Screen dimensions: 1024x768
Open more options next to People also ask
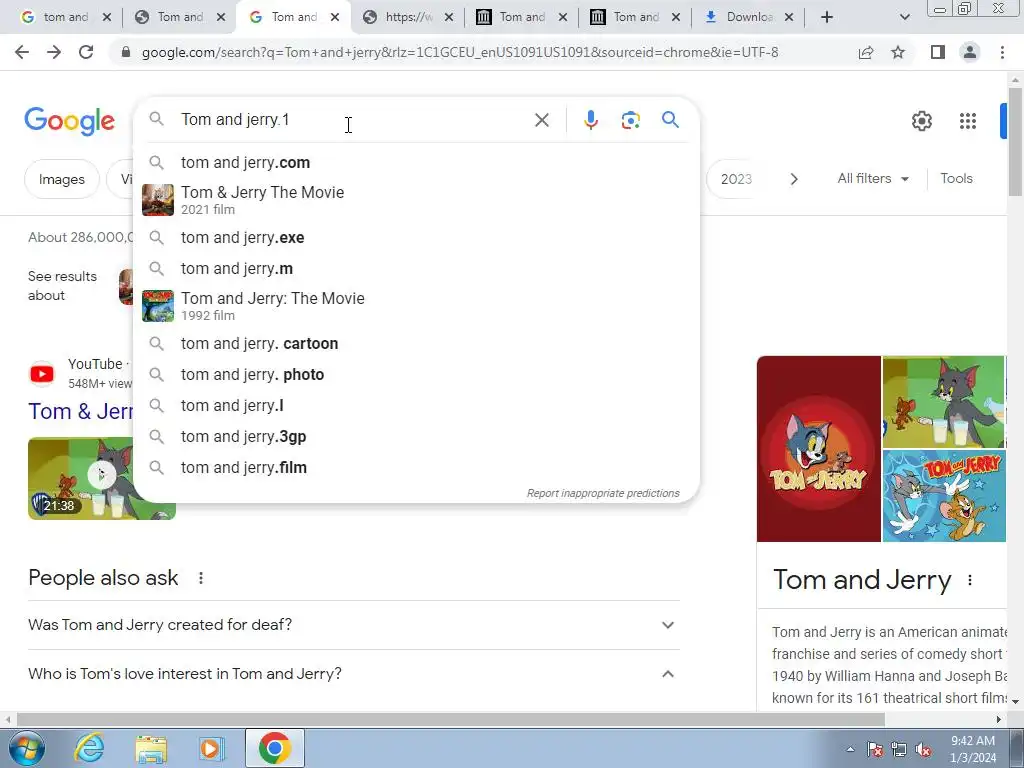pyautogui.click(x=201, y=578)
